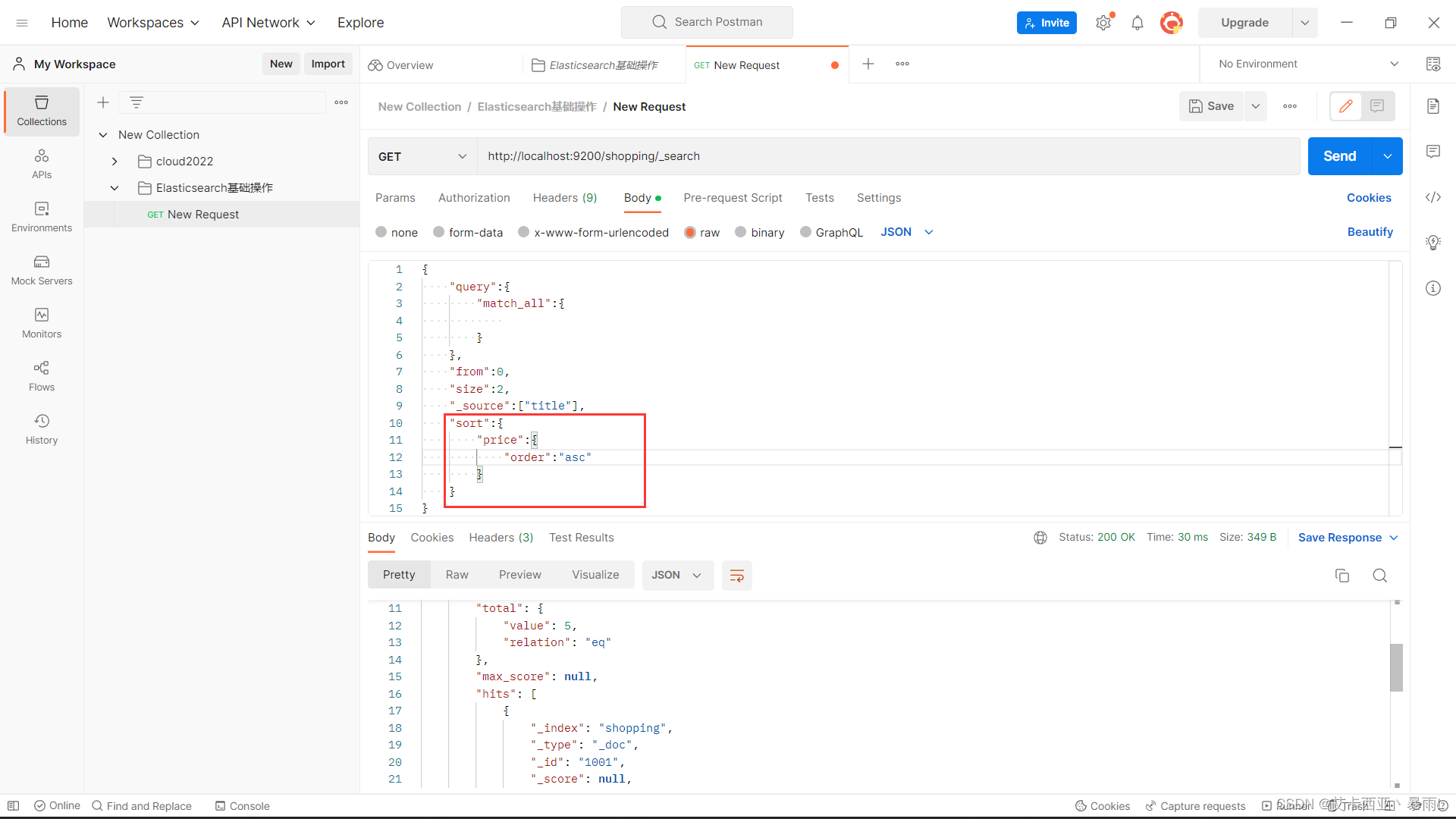
Task: Select the x-www-form-urlencoded body type
Action: tap(524, 232)
